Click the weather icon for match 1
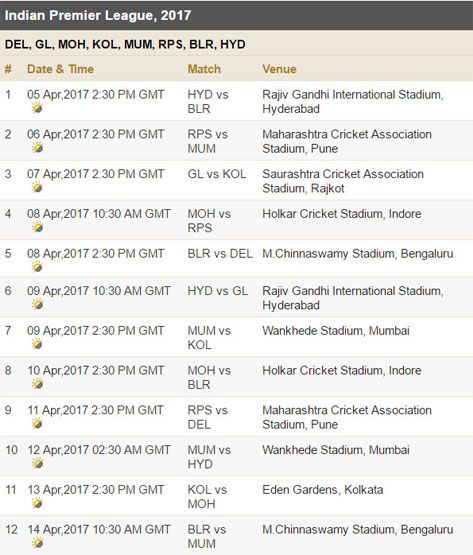The width and height of the screenshot is (473, 555). pos(37,108)
